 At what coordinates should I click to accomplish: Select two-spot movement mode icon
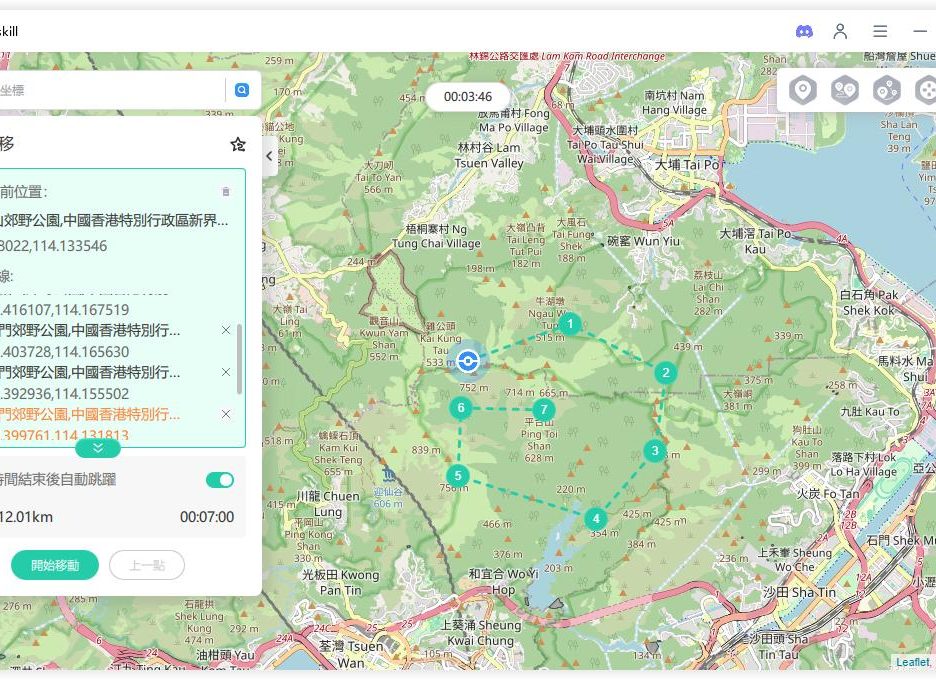(x=845, y=91)
